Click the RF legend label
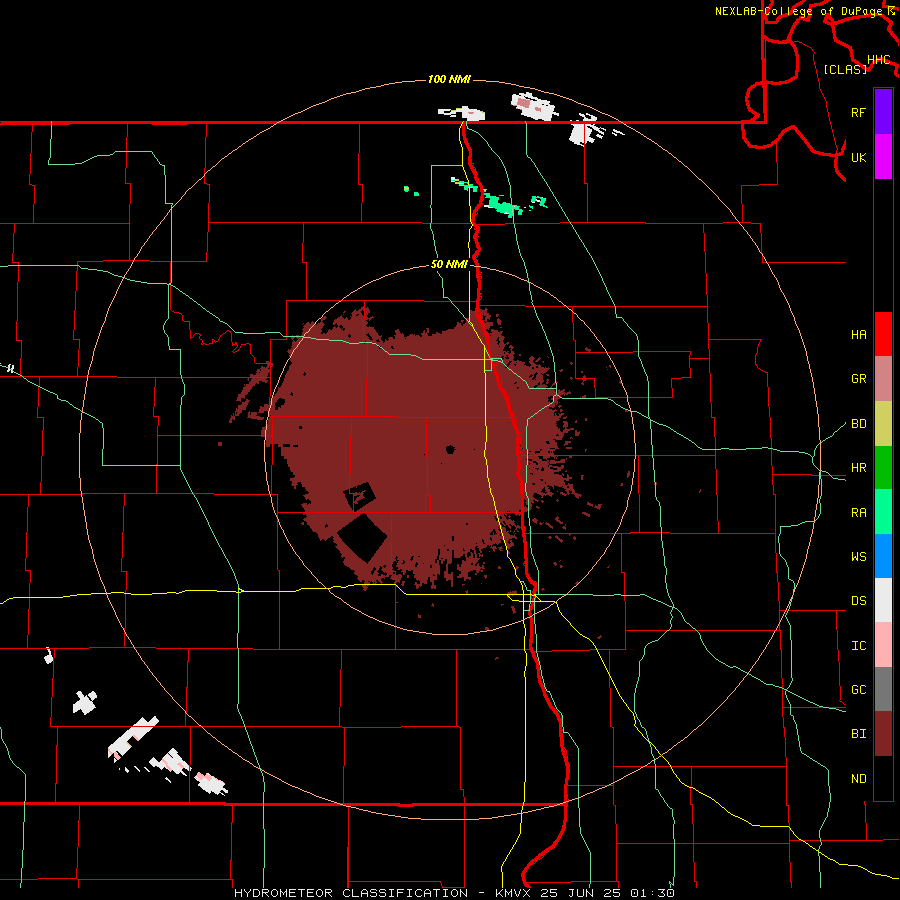900x900 pixels. pos(858,112)
